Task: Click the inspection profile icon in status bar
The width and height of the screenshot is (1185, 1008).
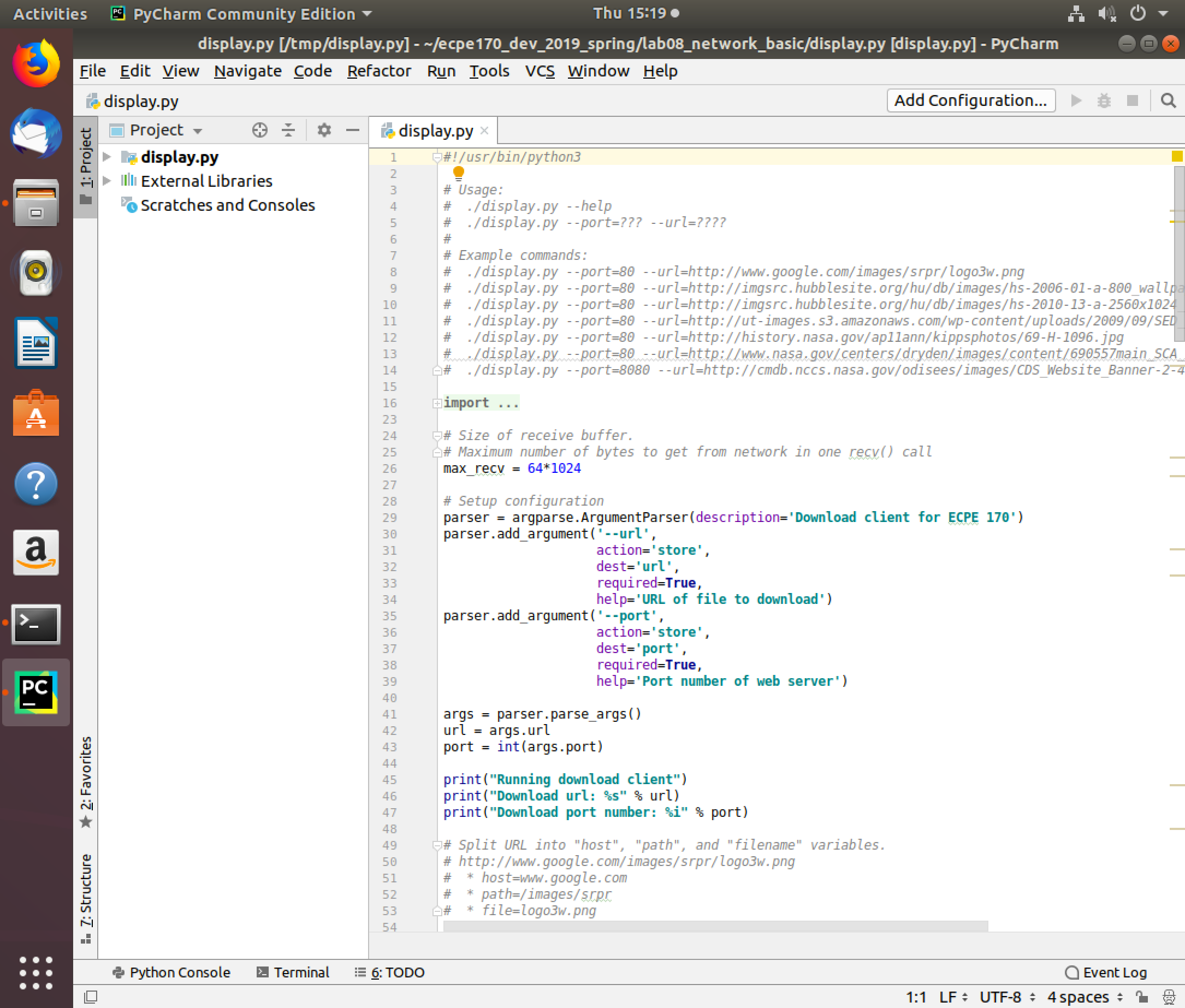Action: tap(1169, 997)
